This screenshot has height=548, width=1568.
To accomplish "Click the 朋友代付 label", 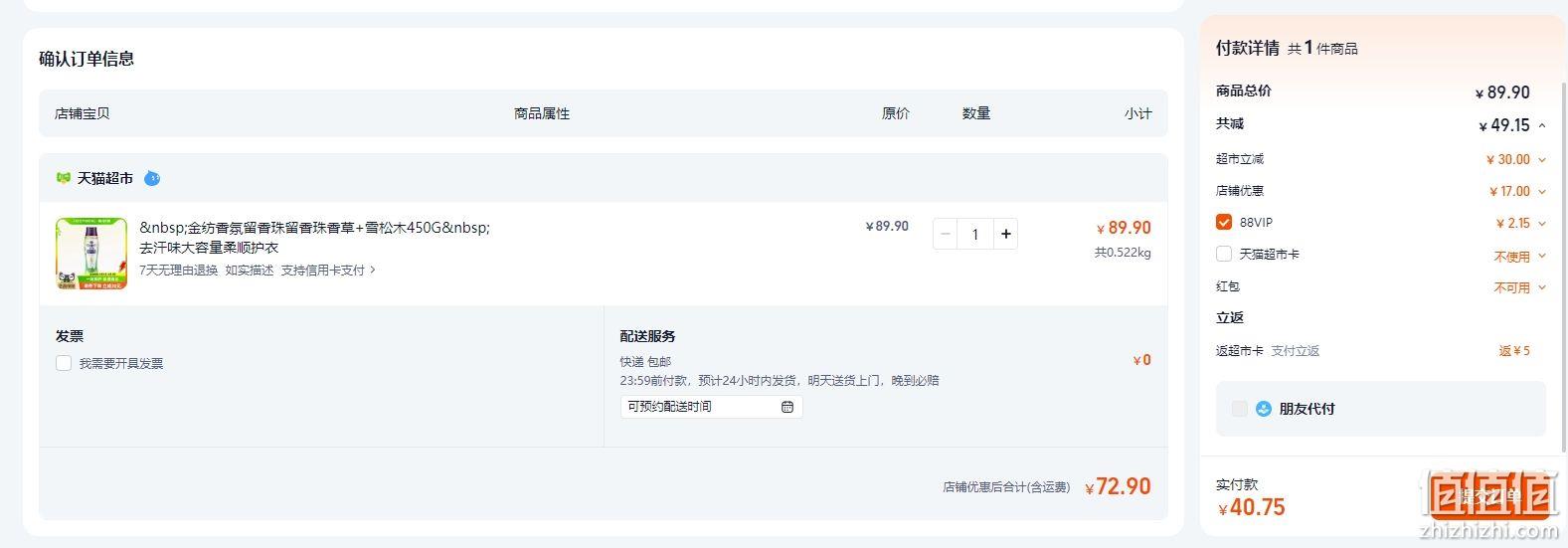I will pyautogui.click(x=1307, y=409).
